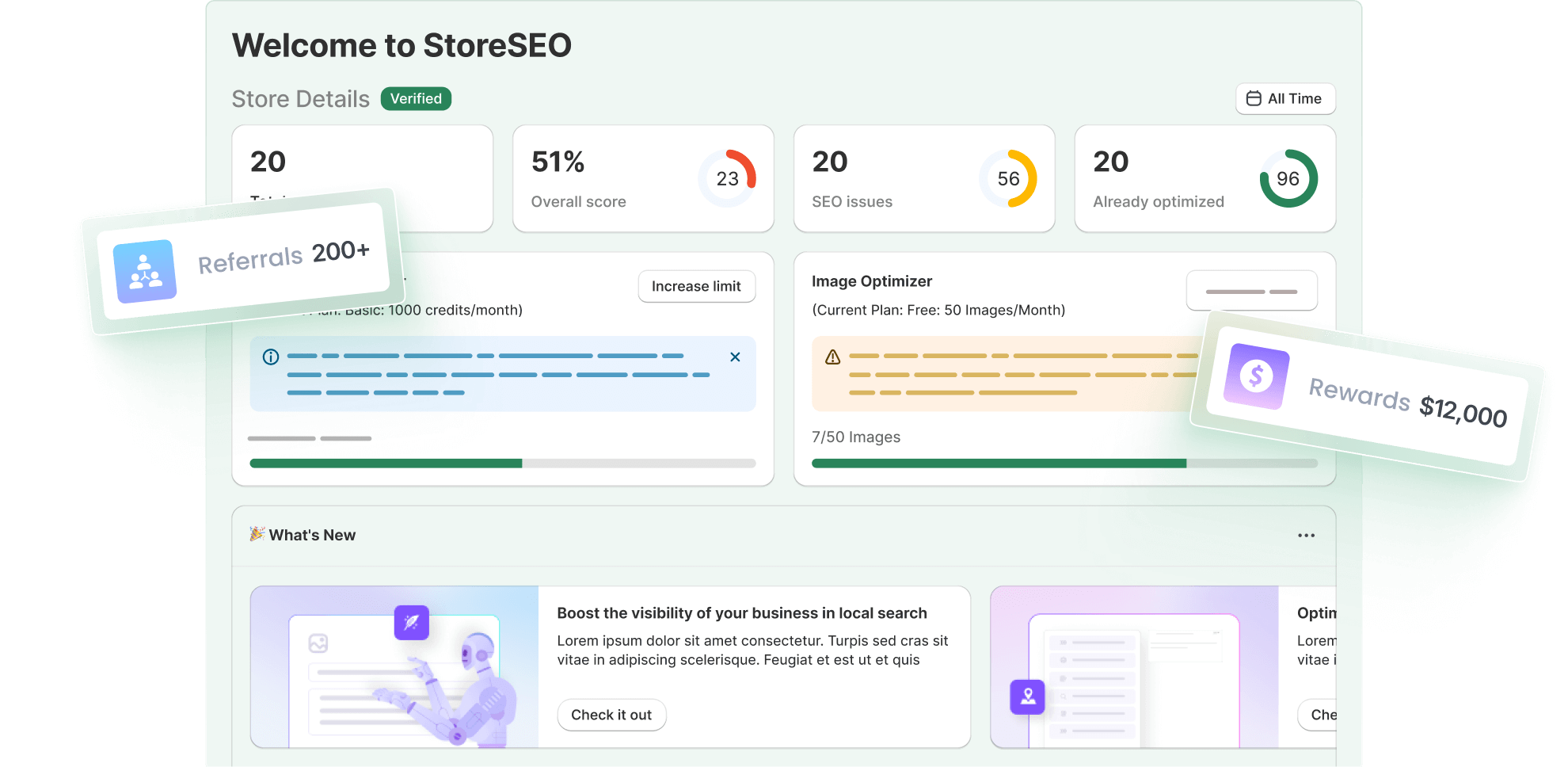Image resolution: width=1568 pixels, height=767 pixels.
Task: Click the Rewards $12,000 card
Action: click(x=1367, y=396)
